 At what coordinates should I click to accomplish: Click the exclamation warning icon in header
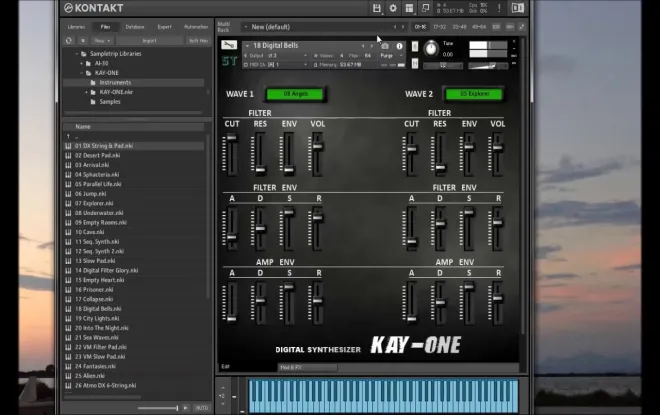(x=499, y=8)
